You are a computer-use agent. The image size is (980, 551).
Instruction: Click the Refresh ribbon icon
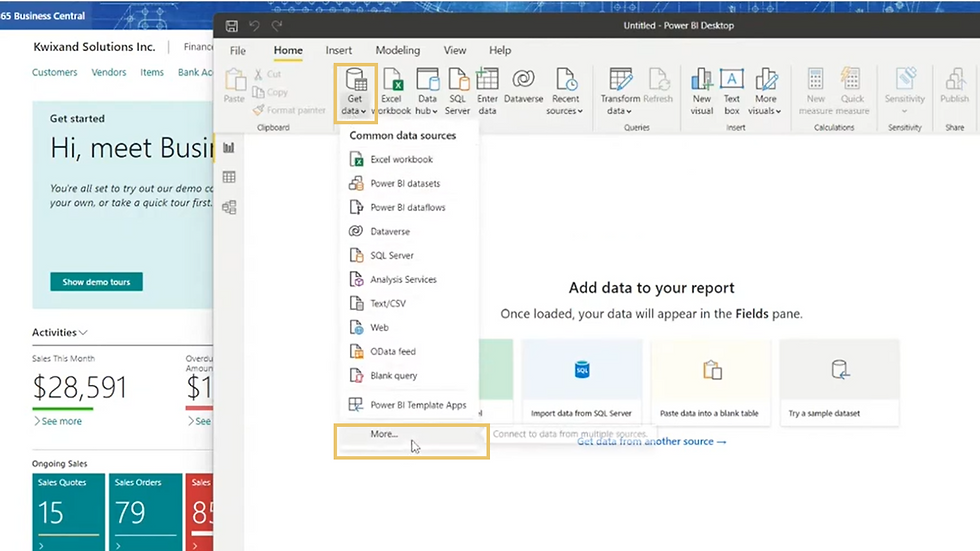pos(658,86)
